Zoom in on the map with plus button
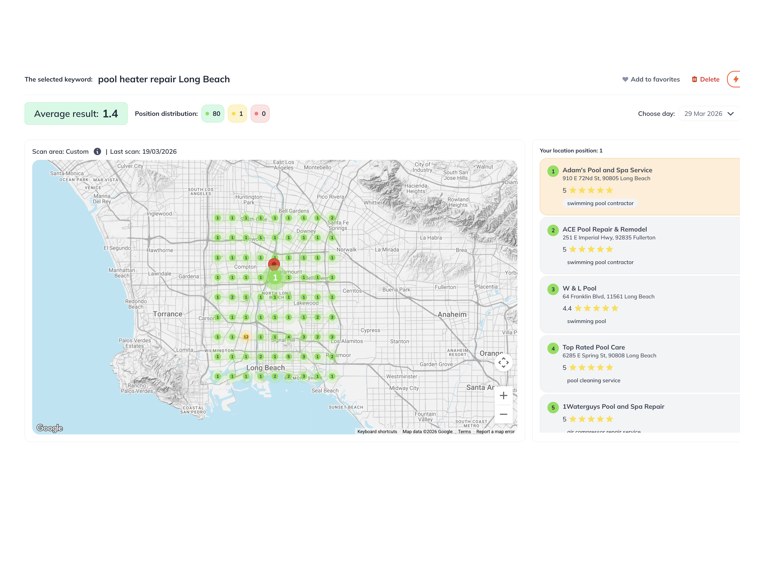 click(504, 395)
